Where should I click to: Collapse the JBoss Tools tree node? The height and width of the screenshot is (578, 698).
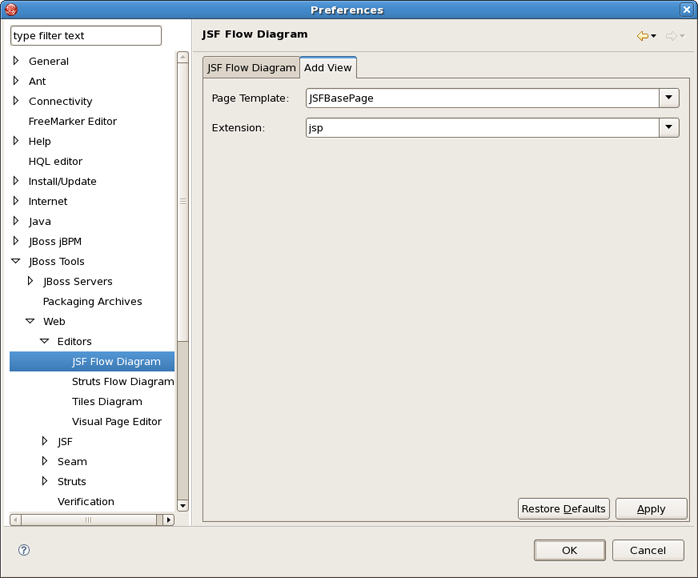(x=16, y=261)
